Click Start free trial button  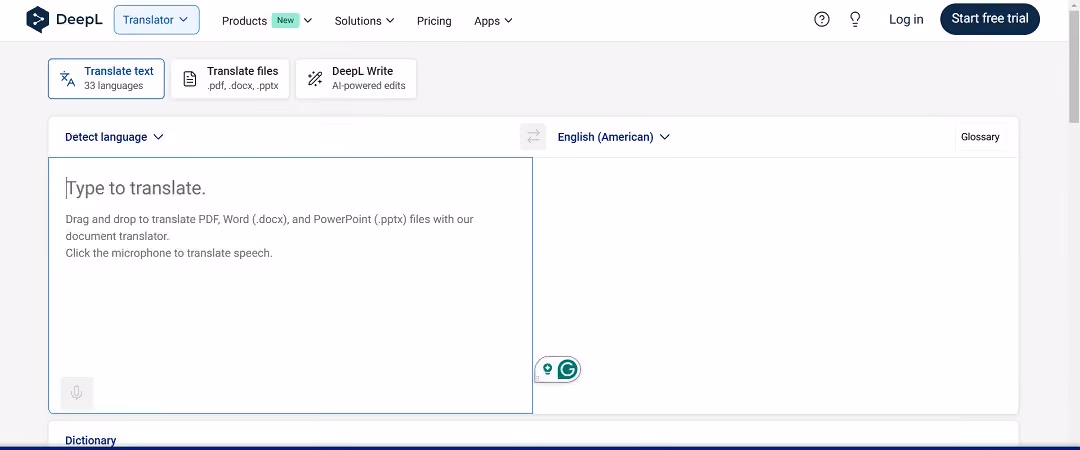pos(990,19)
